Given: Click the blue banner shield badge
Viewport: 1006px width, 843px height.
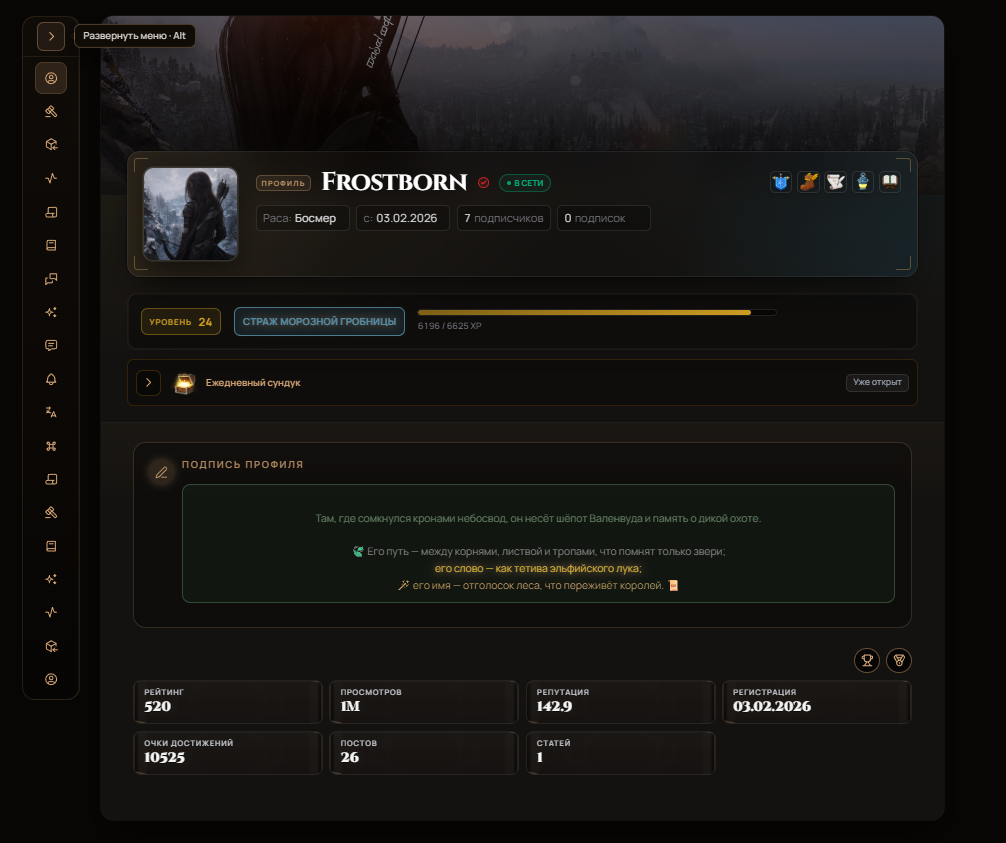Looking at the screenshot, I should (781, 182).
